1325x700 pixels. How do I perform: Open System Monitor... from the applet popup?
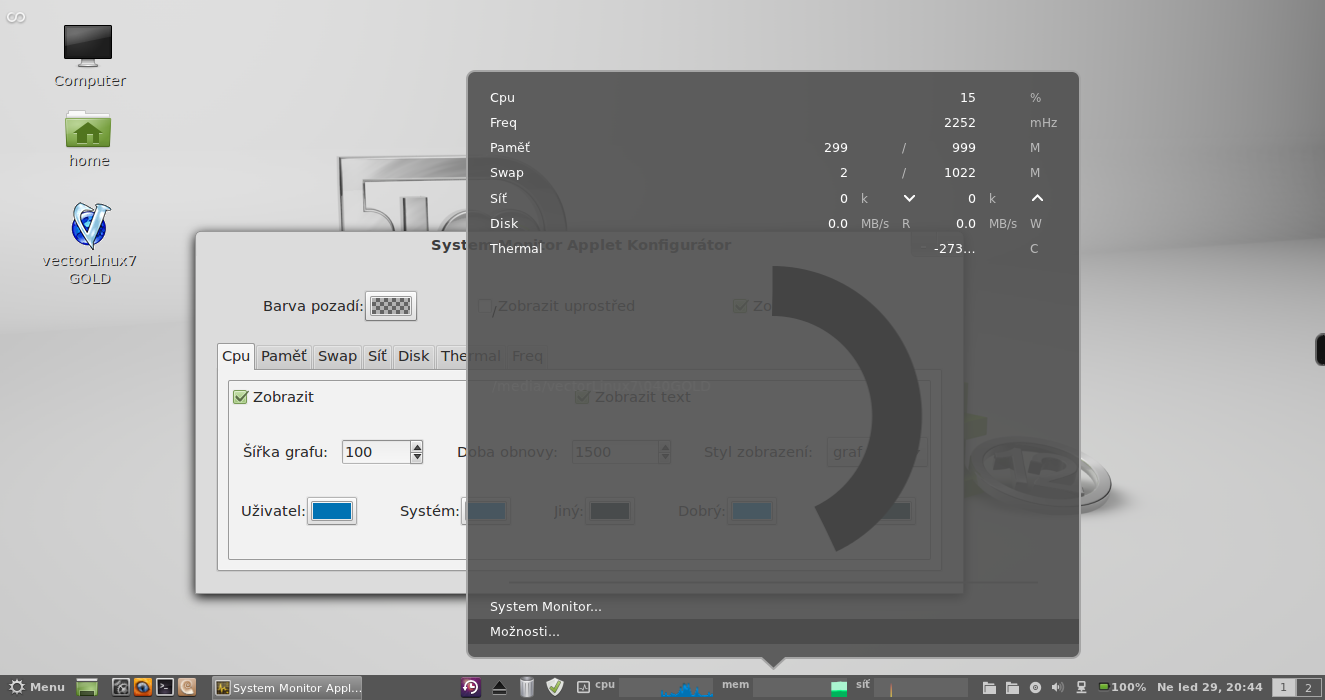pos(773,607)
